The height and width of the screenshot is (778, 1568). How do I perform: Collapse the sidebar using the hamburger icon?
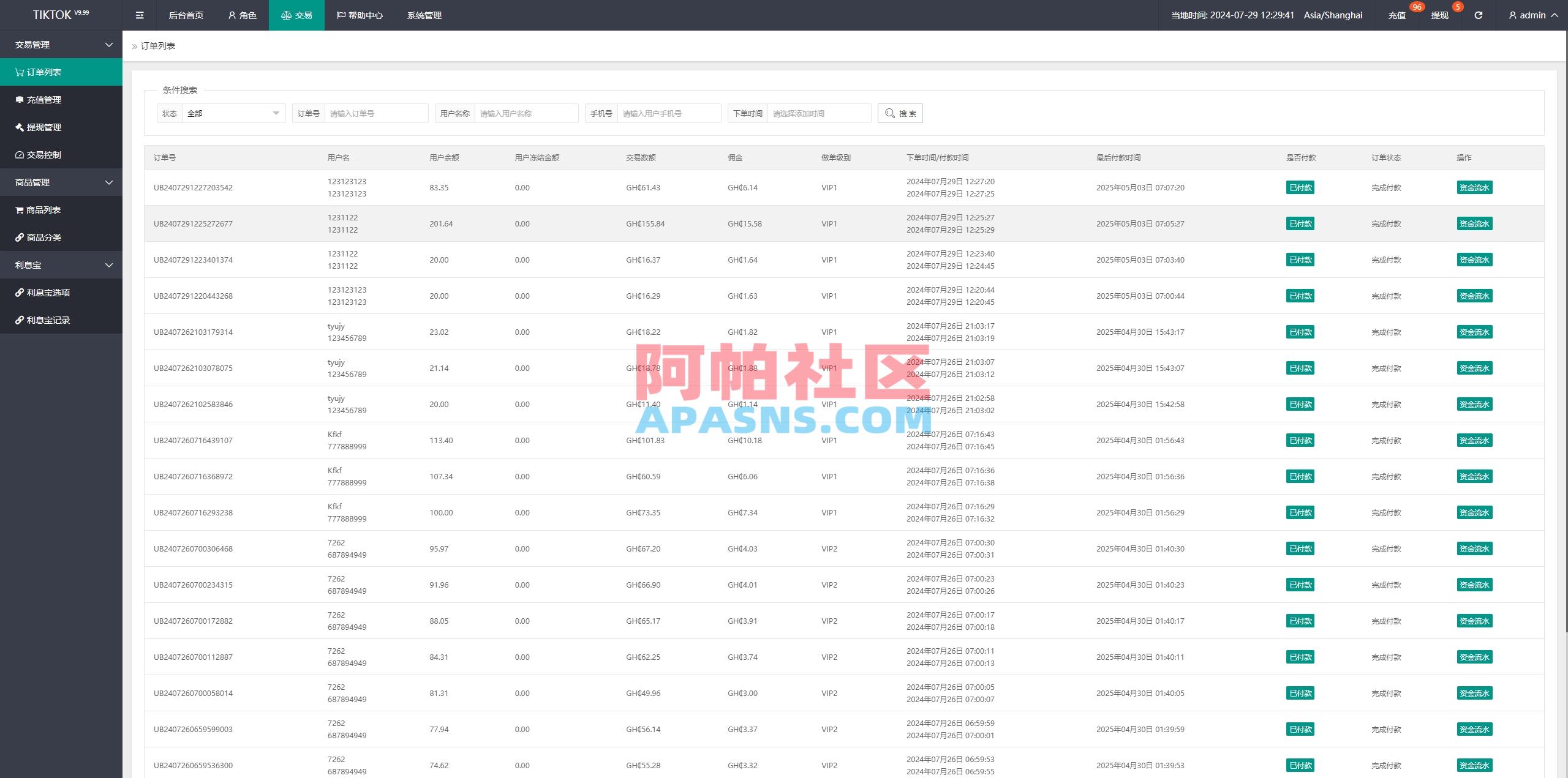(140, 15)
